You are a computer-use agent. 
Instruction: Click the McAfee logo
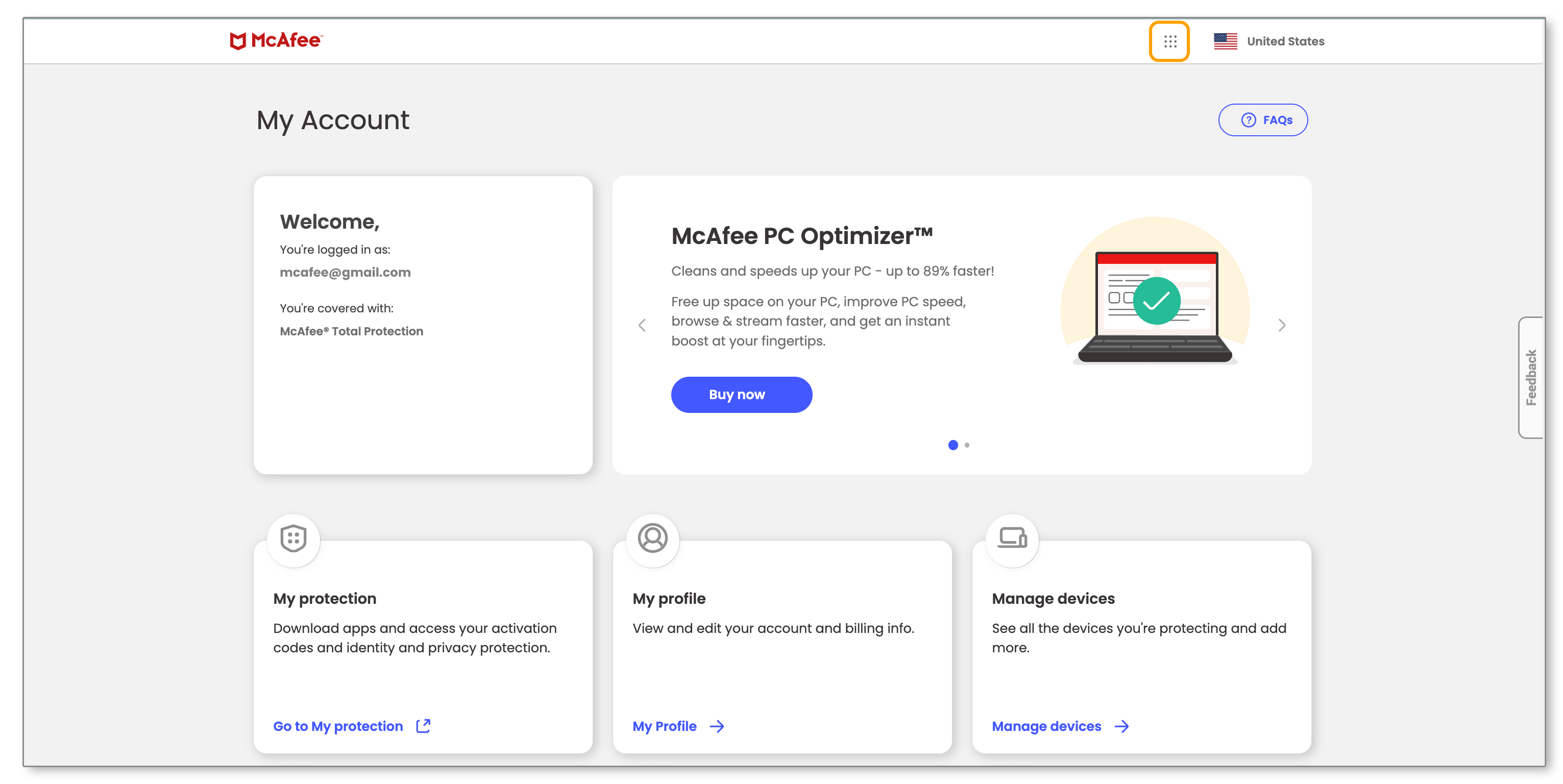[x=276, y=41]
